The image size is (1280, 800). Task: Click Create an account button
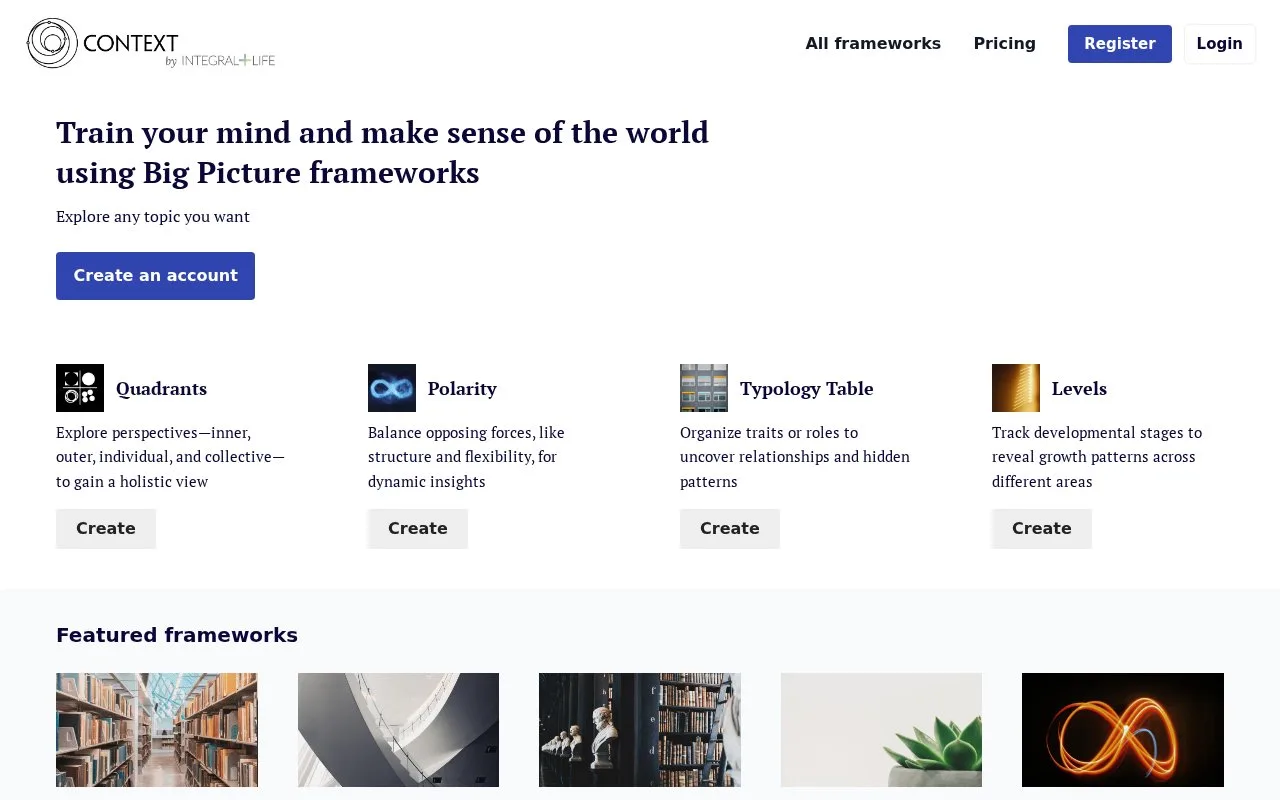(155, 276)
